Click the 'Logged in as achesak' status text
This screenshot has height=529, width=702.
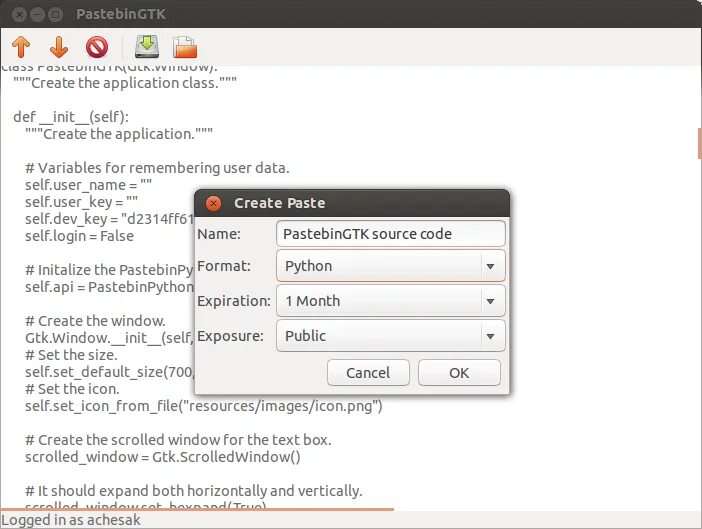coord(71,520)
